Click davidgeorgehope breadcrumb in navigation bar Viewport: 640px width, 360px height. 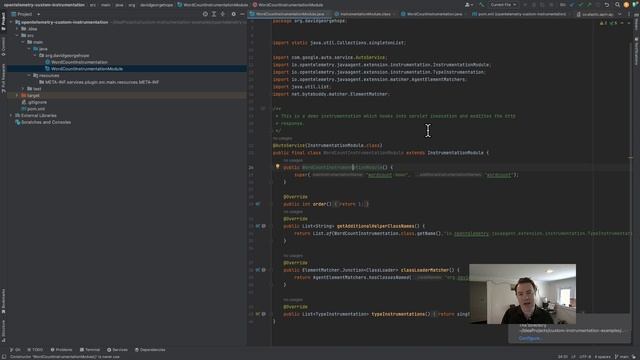tap(156, 5)
